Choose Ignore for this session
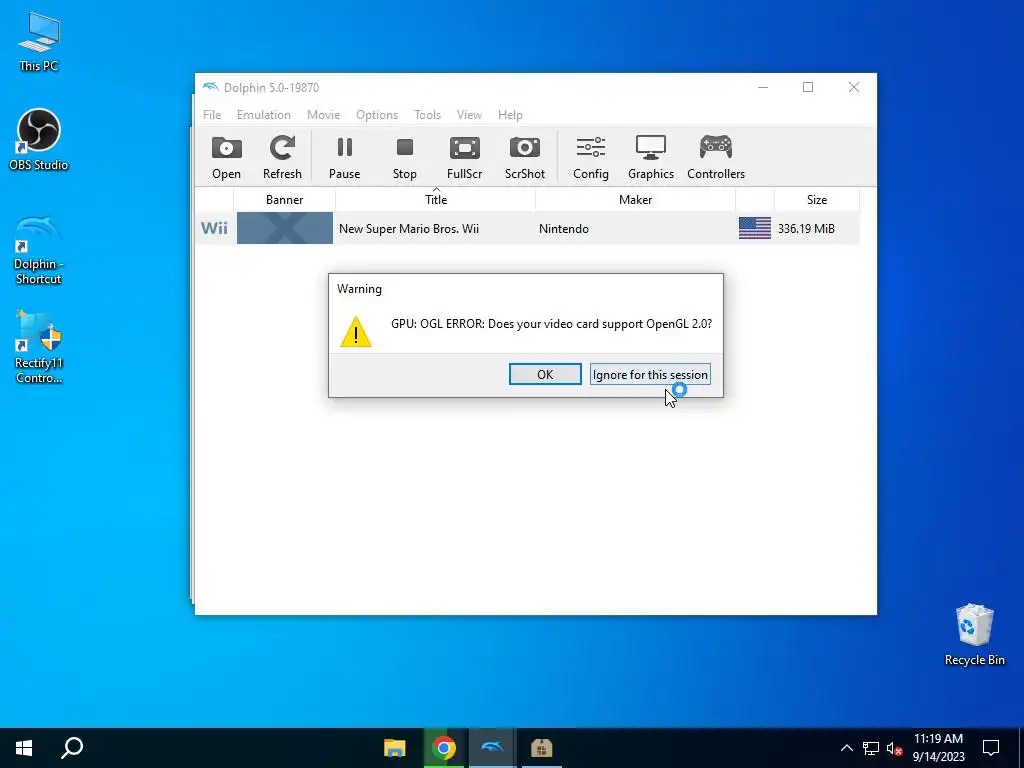This screenshot has width=1024, height=768. pos(650,374)
